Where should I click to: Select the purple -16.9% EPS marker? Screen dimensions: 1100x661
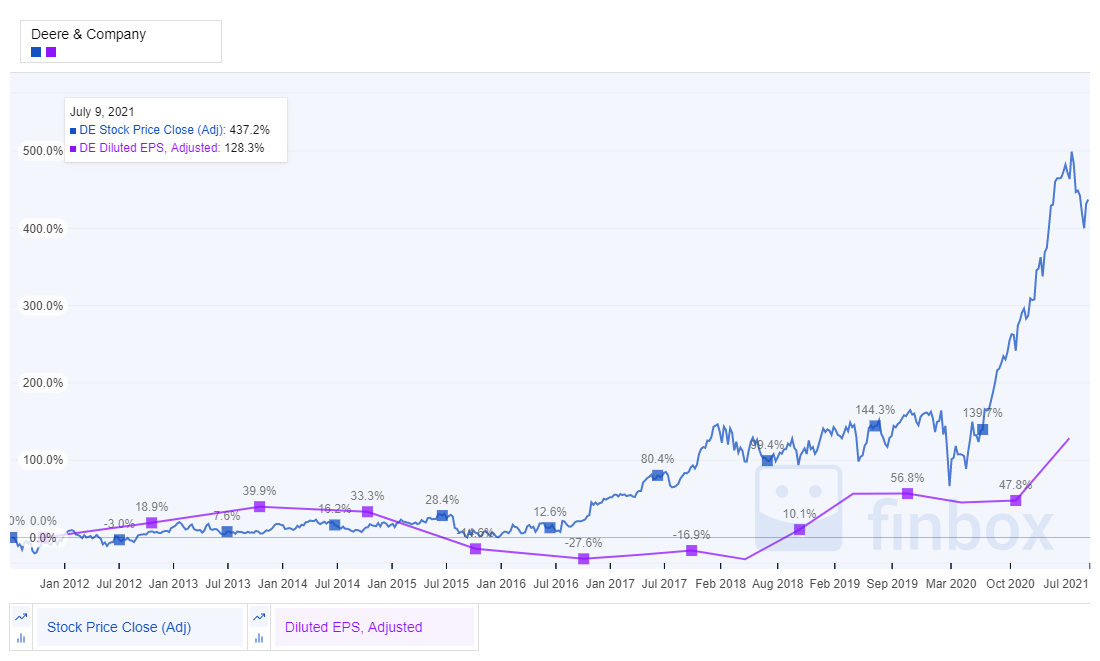[692, 550]
